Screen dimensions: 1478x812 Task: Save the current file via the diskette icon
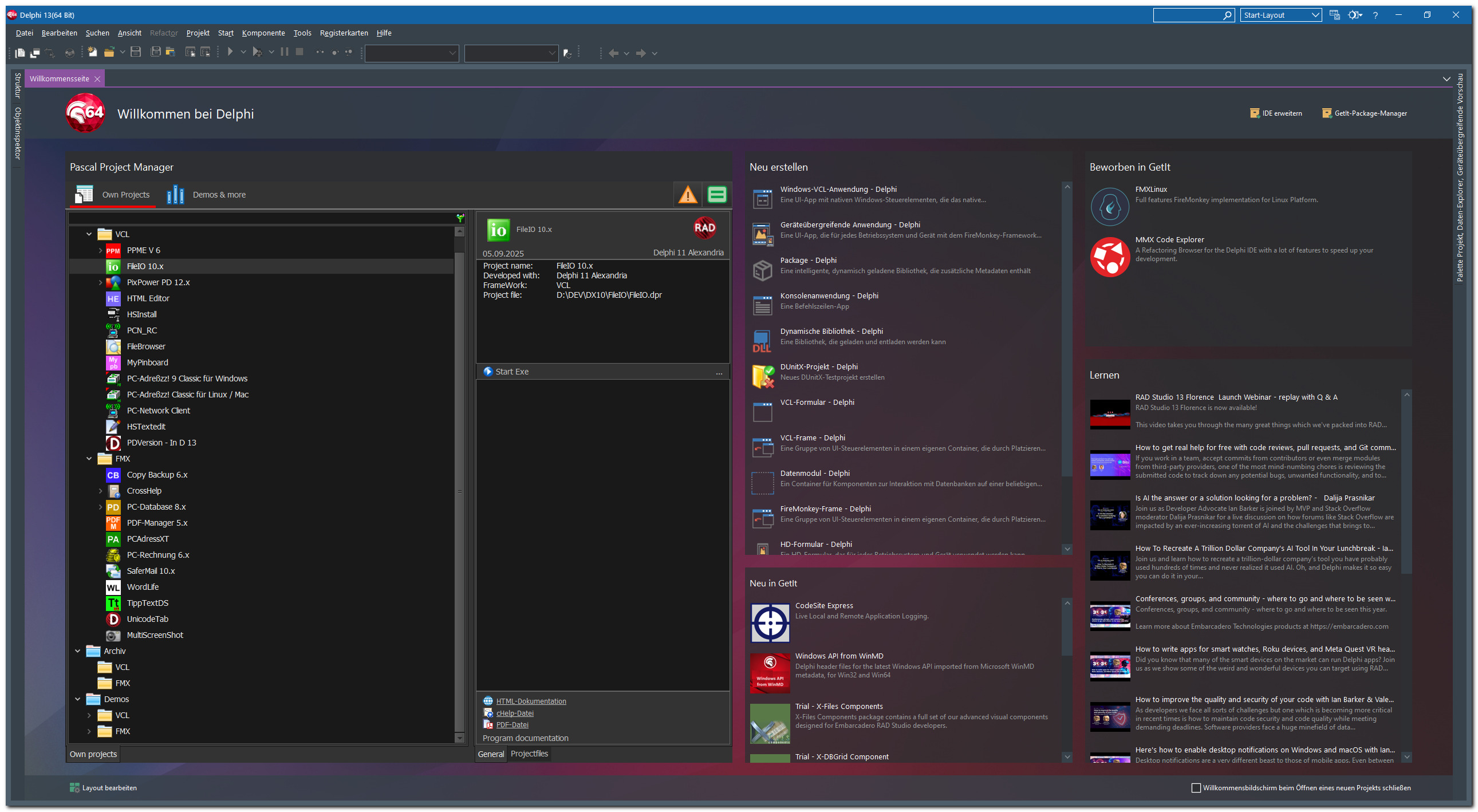point(136,52)
